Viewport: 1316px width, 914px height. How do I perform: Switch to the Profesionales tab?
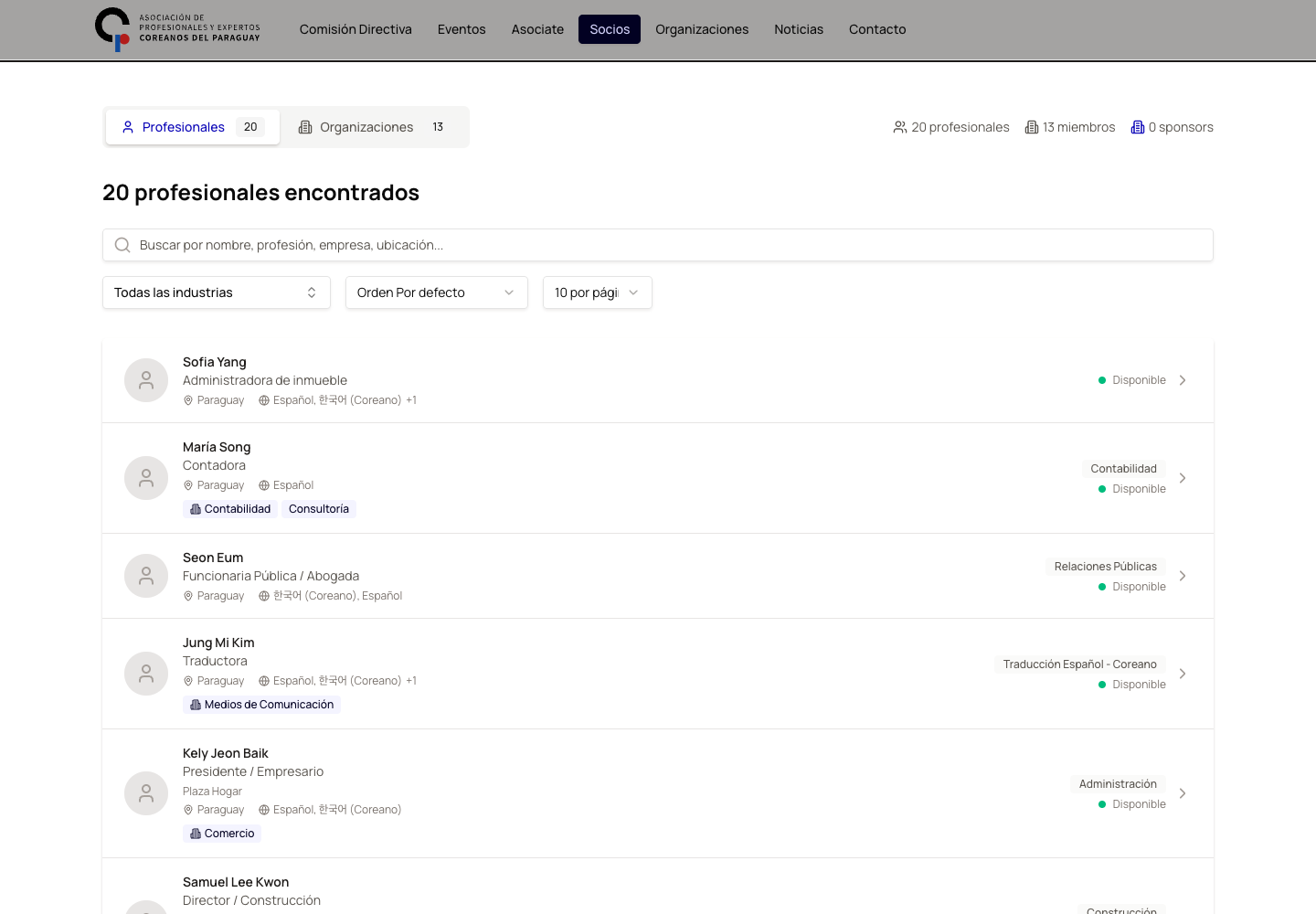(193, 127)
